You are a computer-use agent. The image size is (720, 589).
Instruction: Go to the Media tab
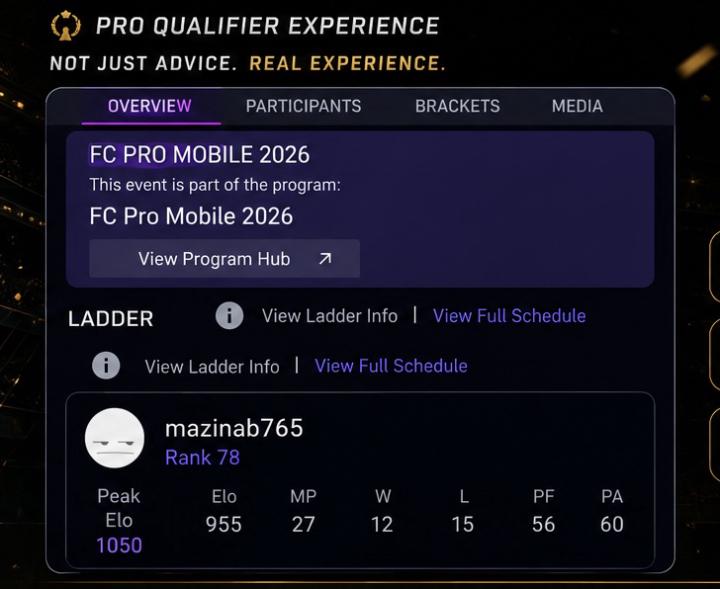(x=577, y=106)
